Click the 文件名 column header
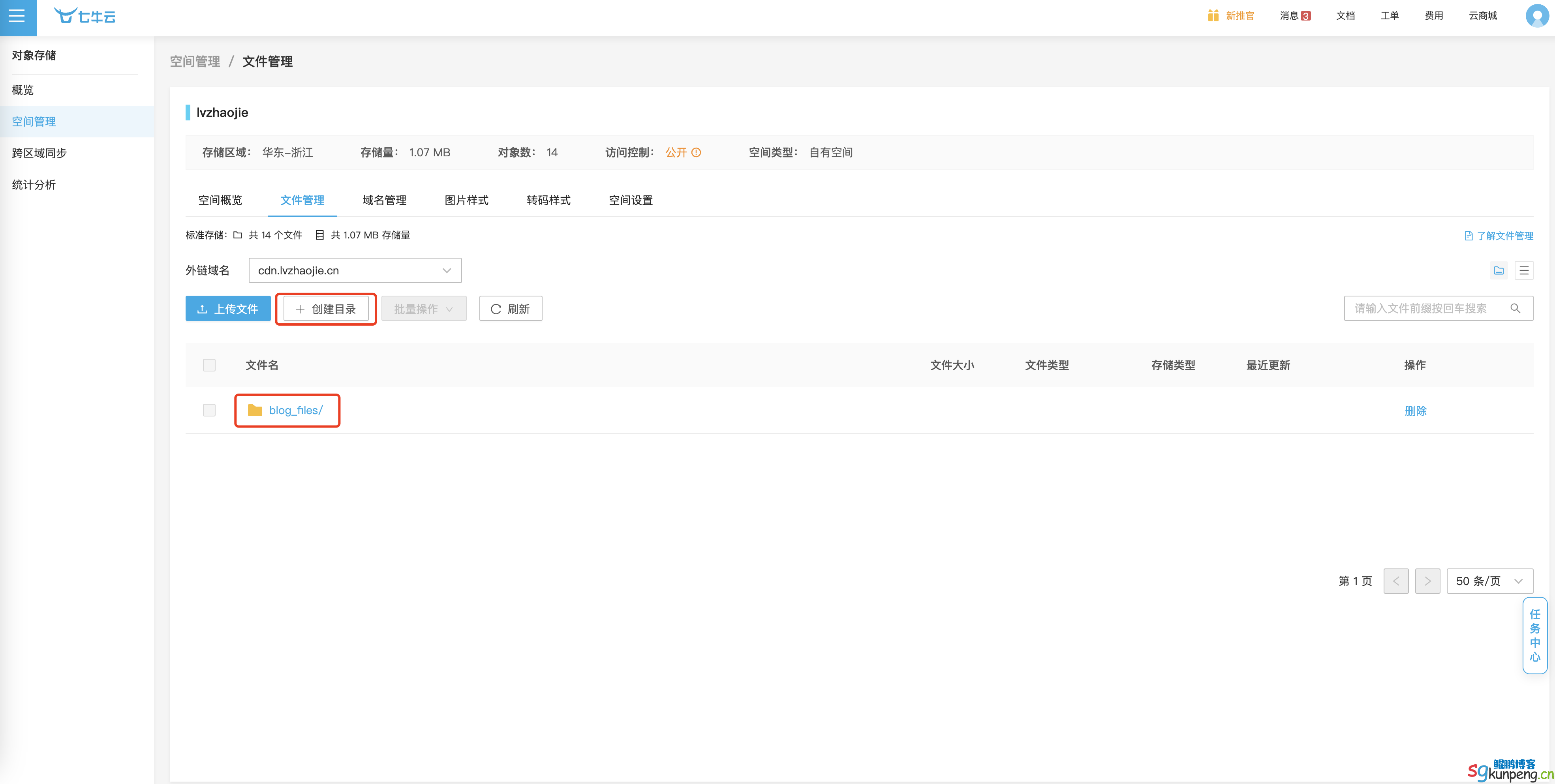The image size is (1555, 784). [x=262, y=365]
